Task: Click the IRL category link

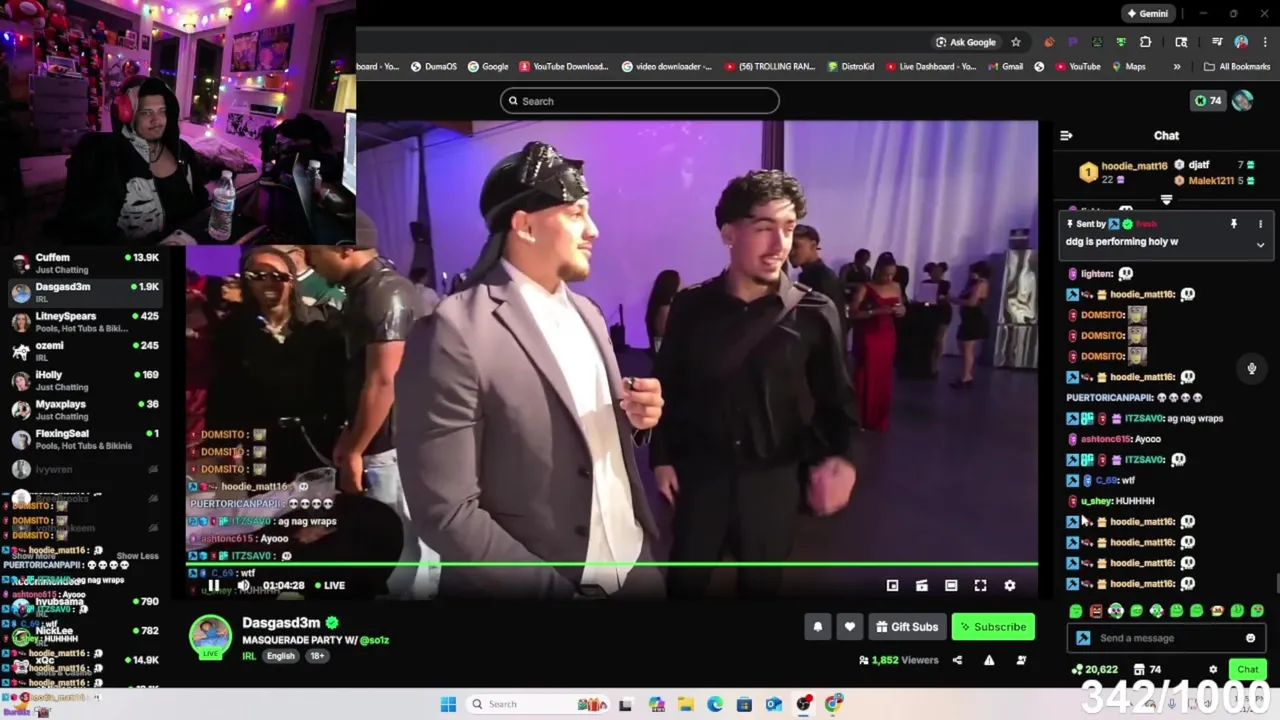Action: coord(249,656)
